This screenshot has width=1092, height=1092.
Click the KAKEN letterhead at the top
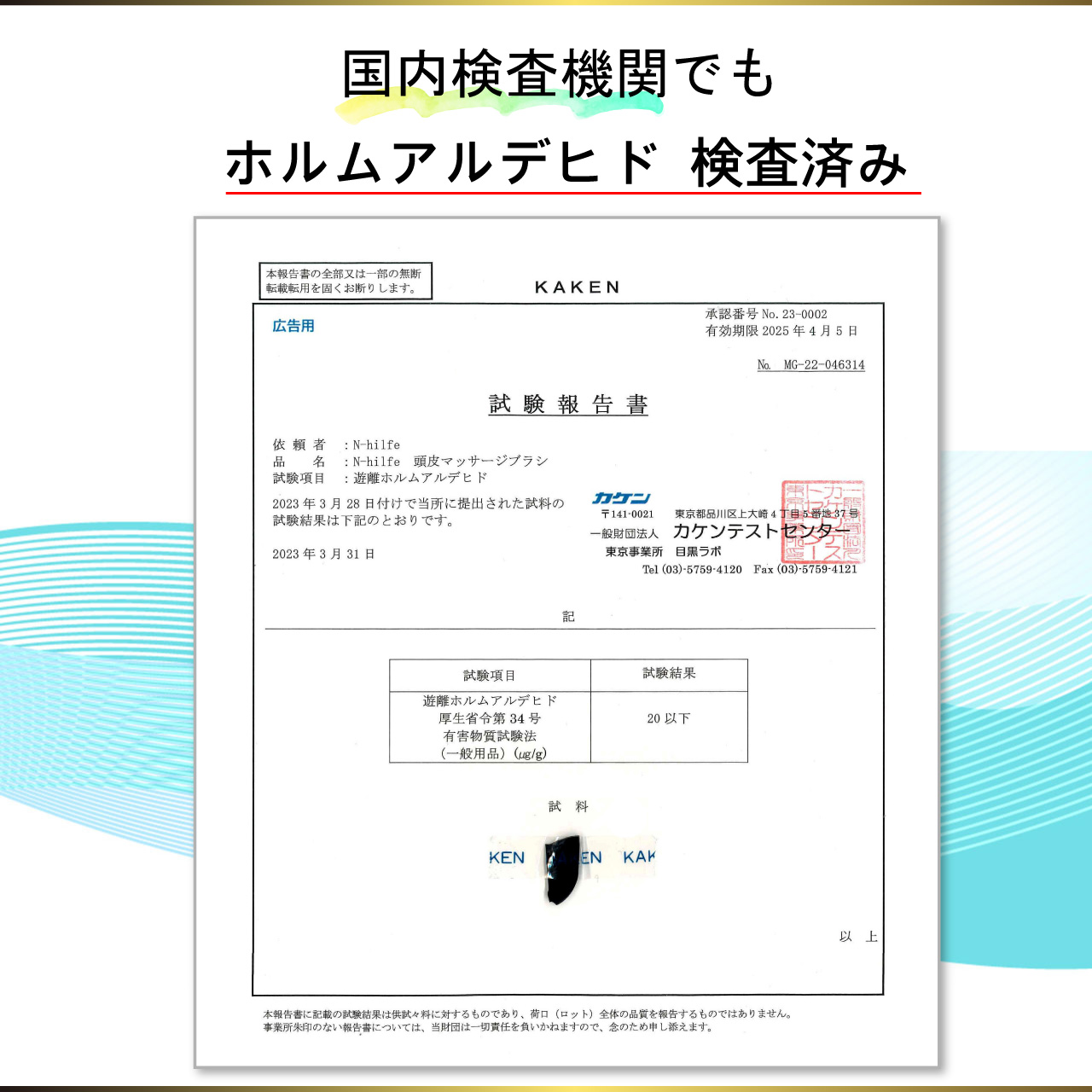[x=578, y=288]
